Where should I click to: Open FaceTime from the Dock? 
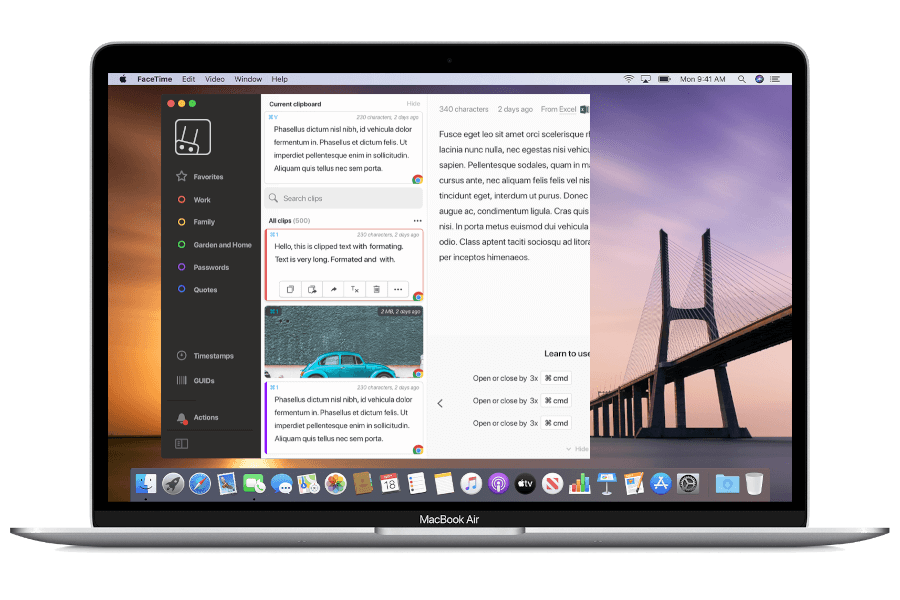click(x=254, y=483)
